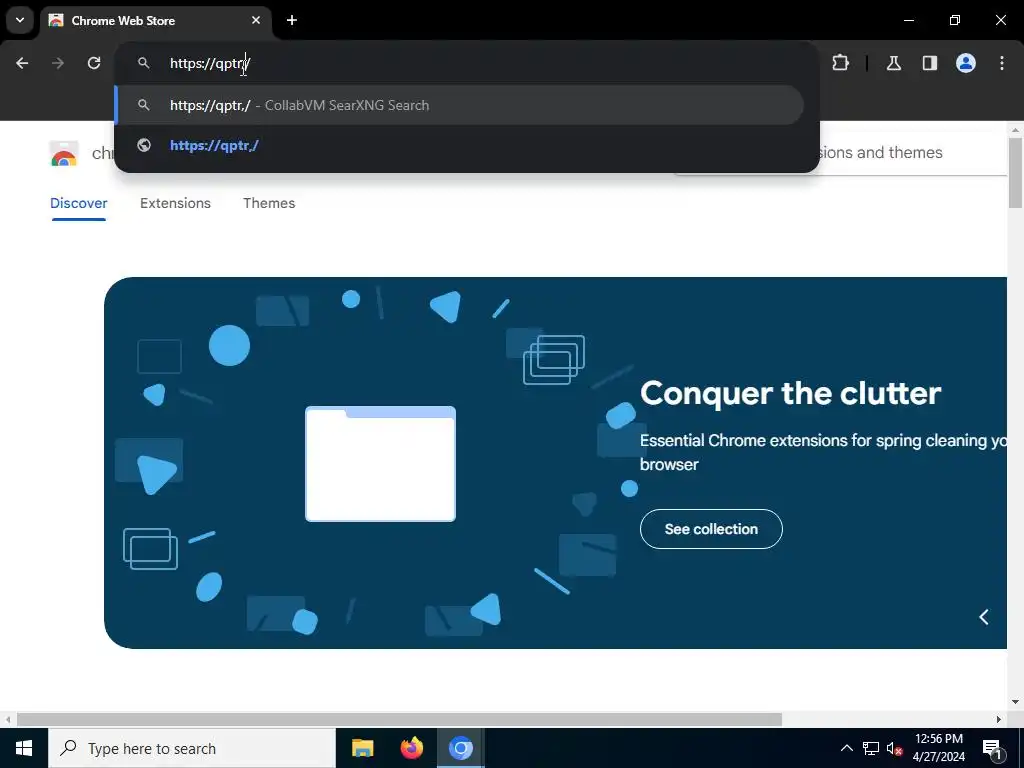Screen dimensions: 1024x768
Task: Click the vertical scrollbar thumb
Action: tap(1015, 173)
